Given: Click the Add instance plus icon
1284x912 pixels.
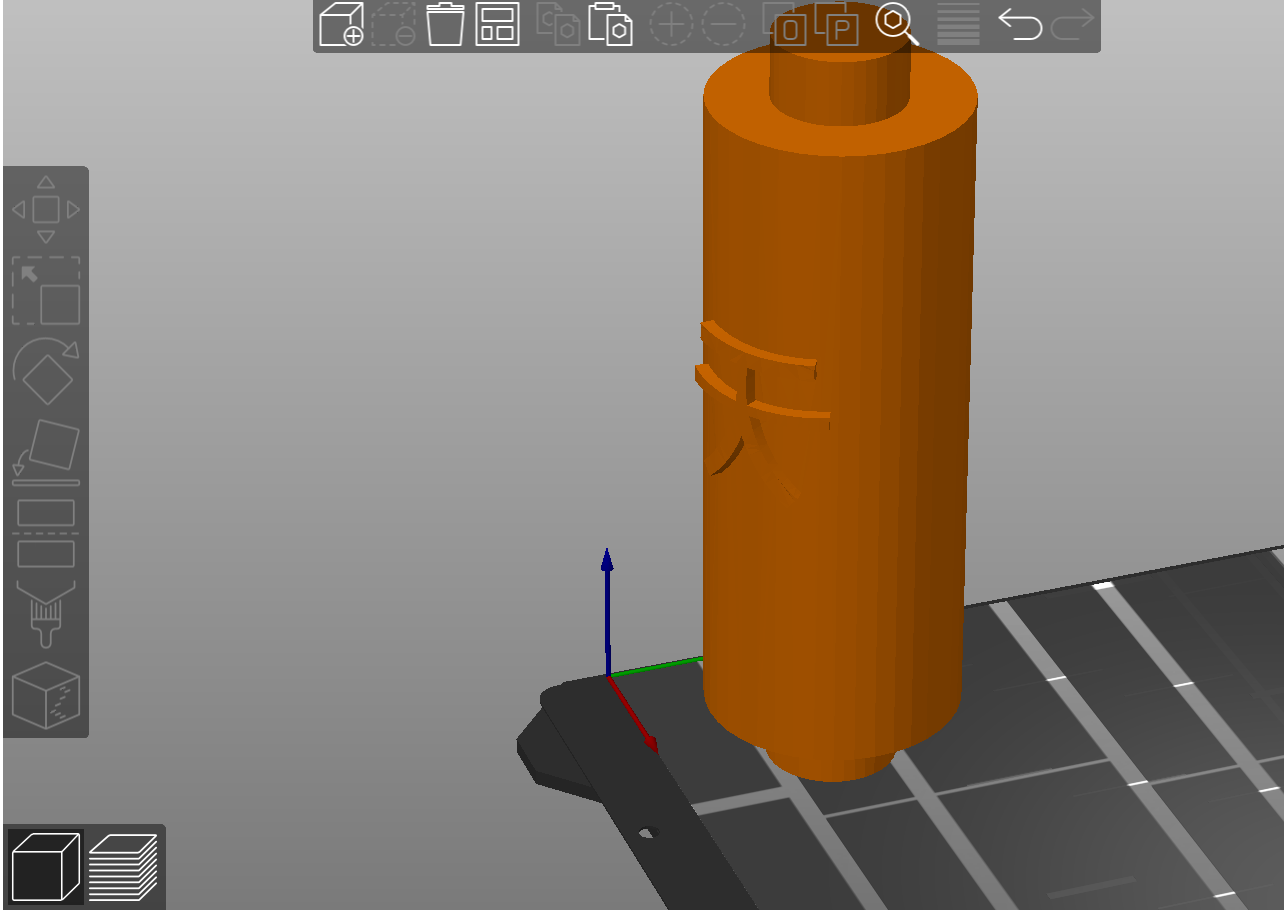Looking at the screenshot, I should 671,24.
